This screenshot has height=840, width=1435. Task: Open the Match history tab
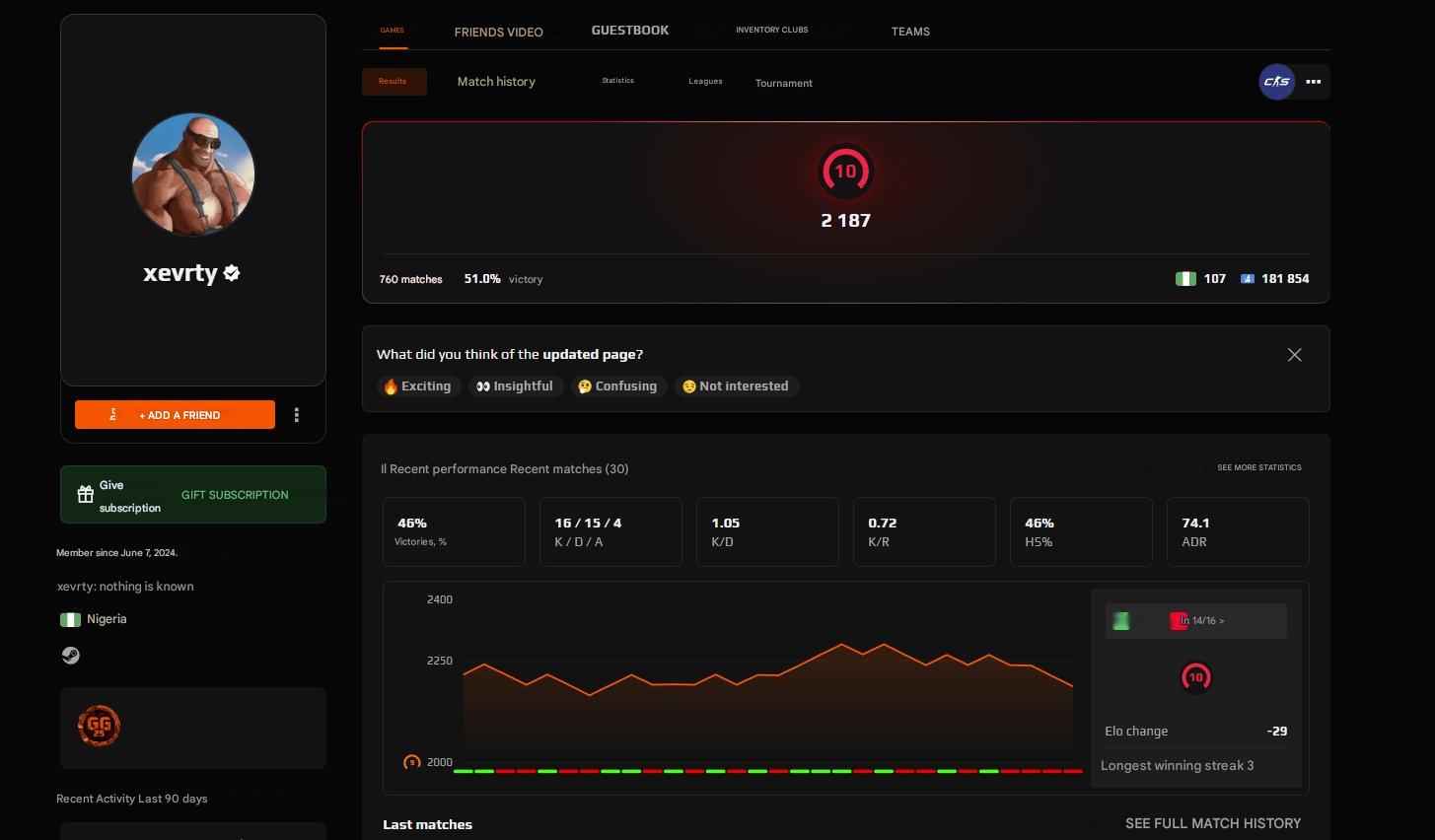pyautogui.click(x=496, y=81)
